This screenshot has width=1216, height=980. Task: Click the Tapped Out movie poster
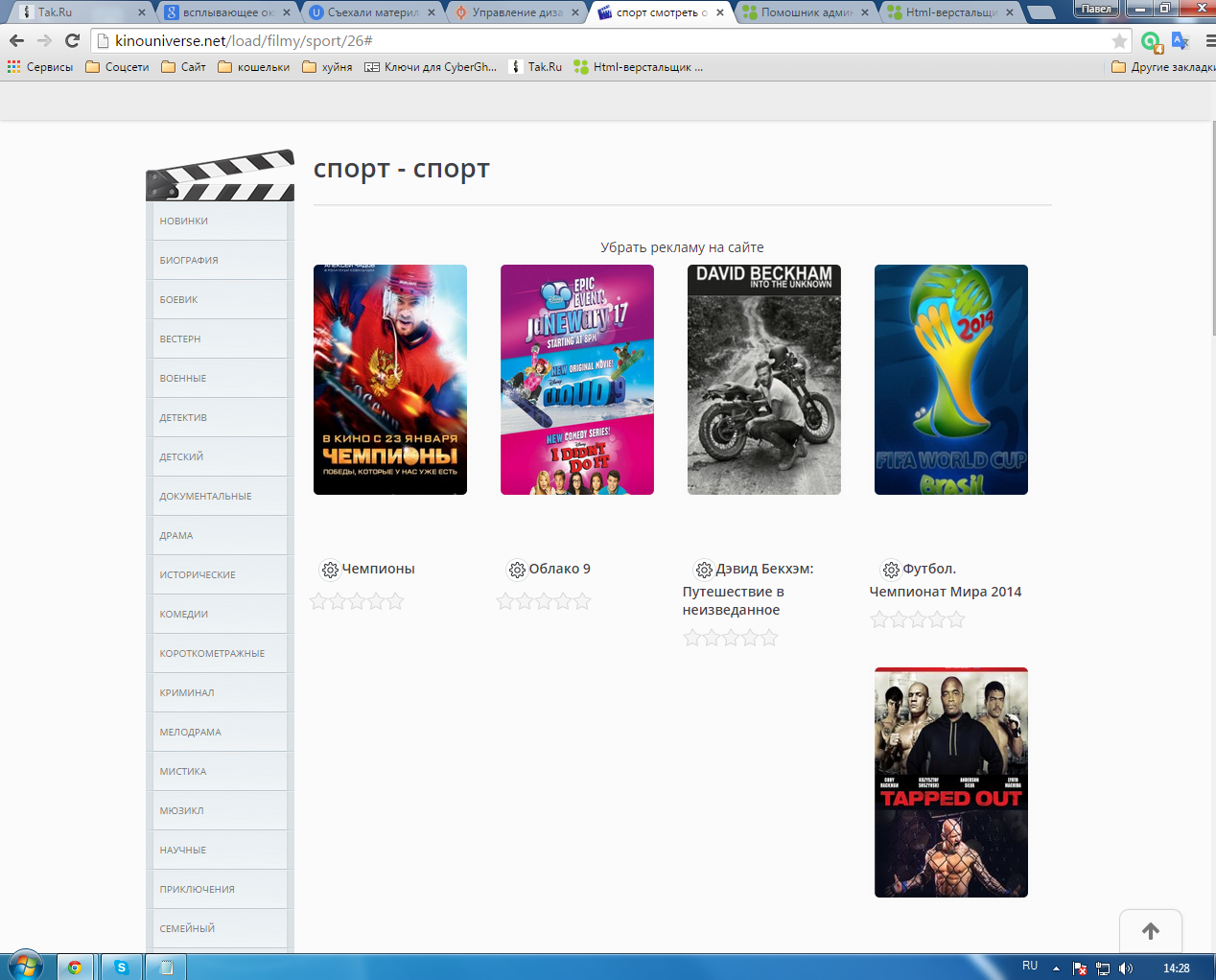pyautogui.click(x=950, y=782)
